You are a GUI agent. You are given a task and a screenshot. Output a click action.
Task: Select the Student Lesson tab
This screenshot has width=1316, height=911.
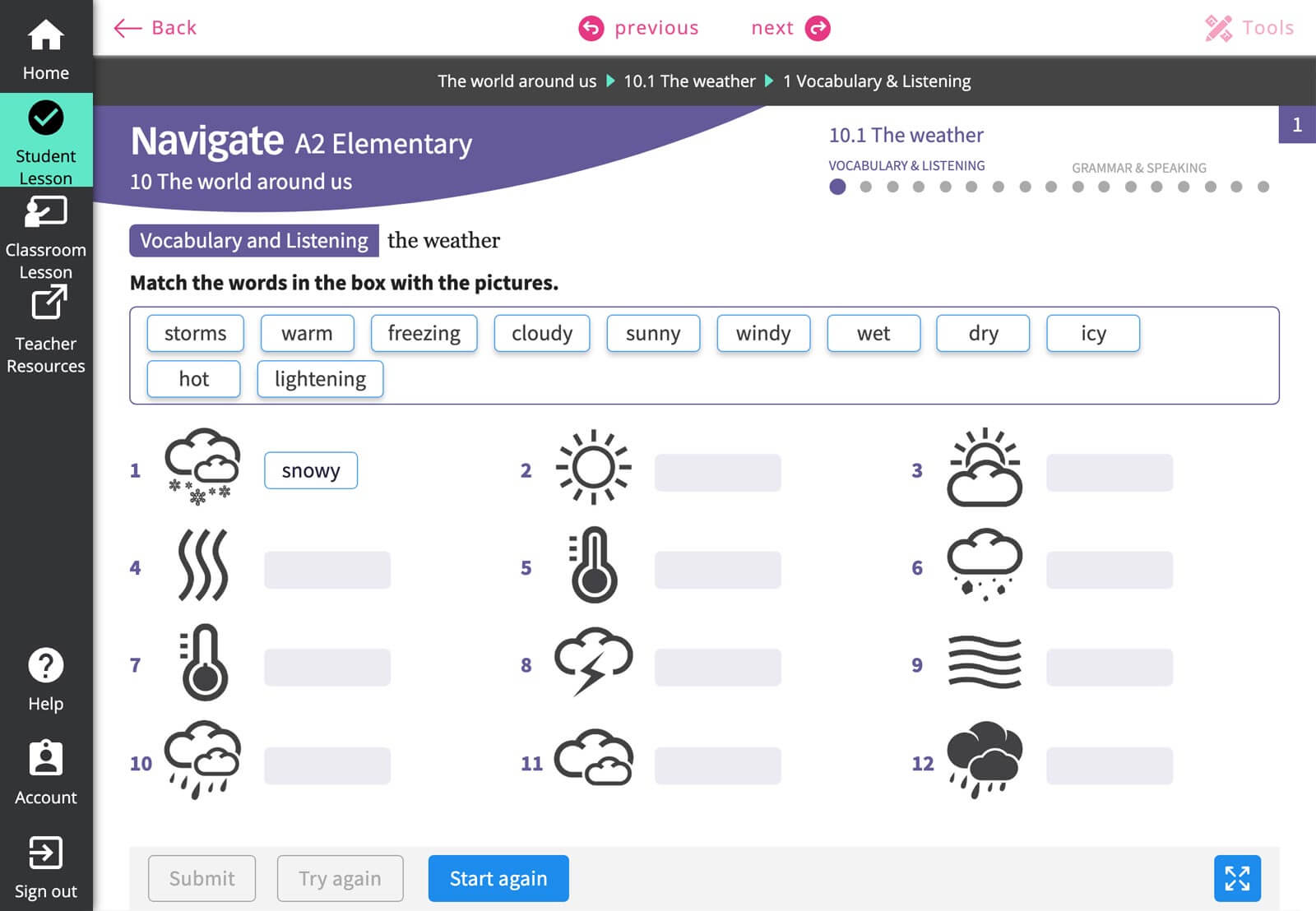46,141
